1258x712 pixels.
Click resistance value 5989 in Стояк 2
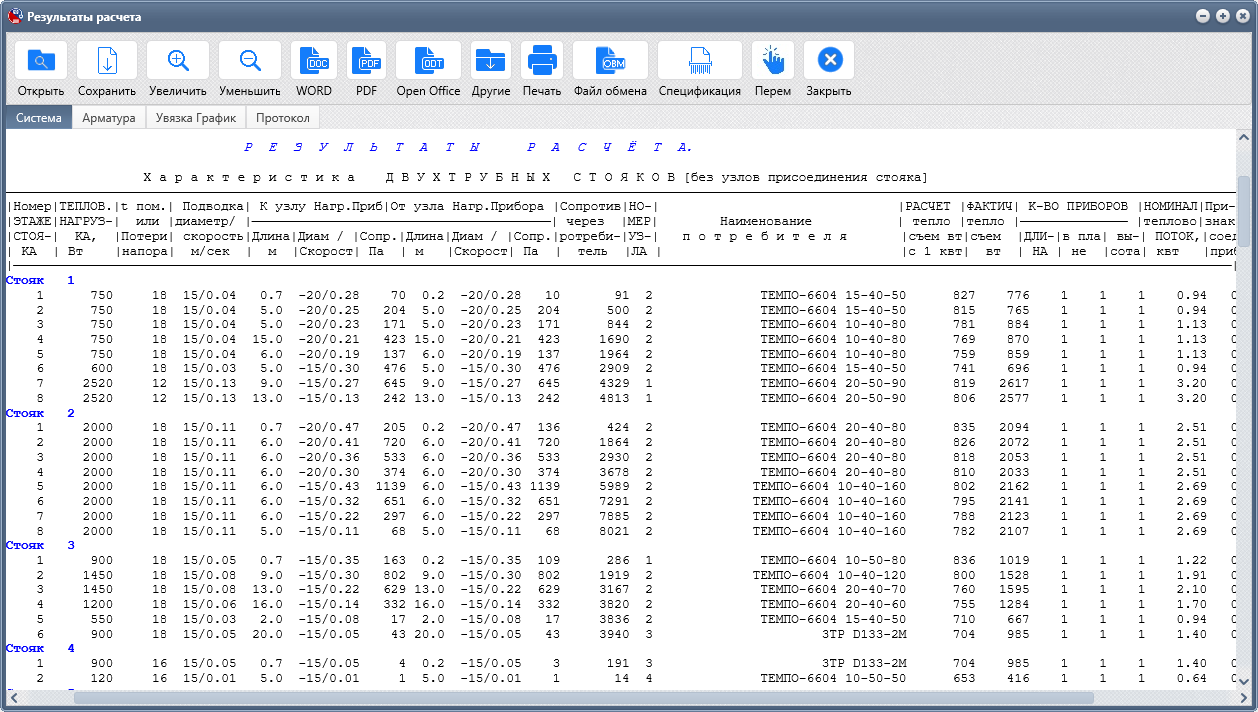[615, 486]
